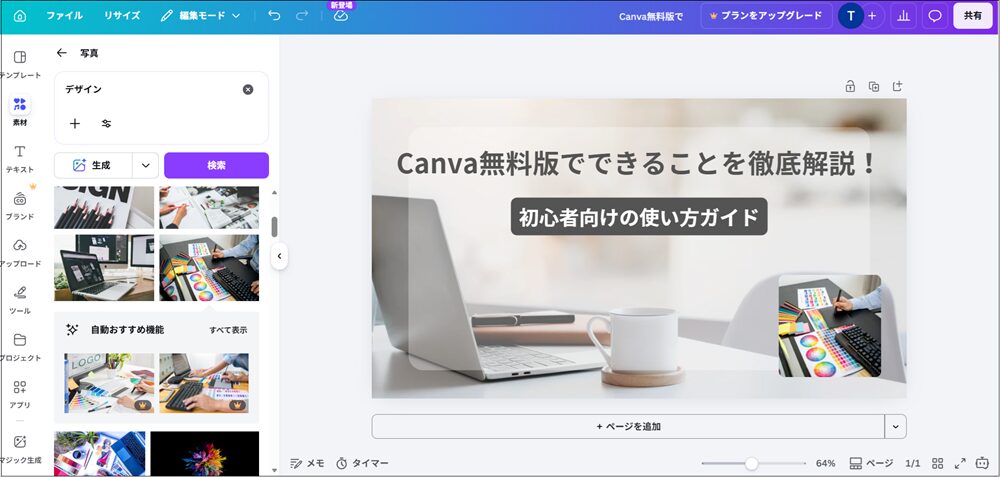The width and height of the screenshot is (1000, 477).
Task: Select the LOGO swatches premium photo
Action: 109,383
